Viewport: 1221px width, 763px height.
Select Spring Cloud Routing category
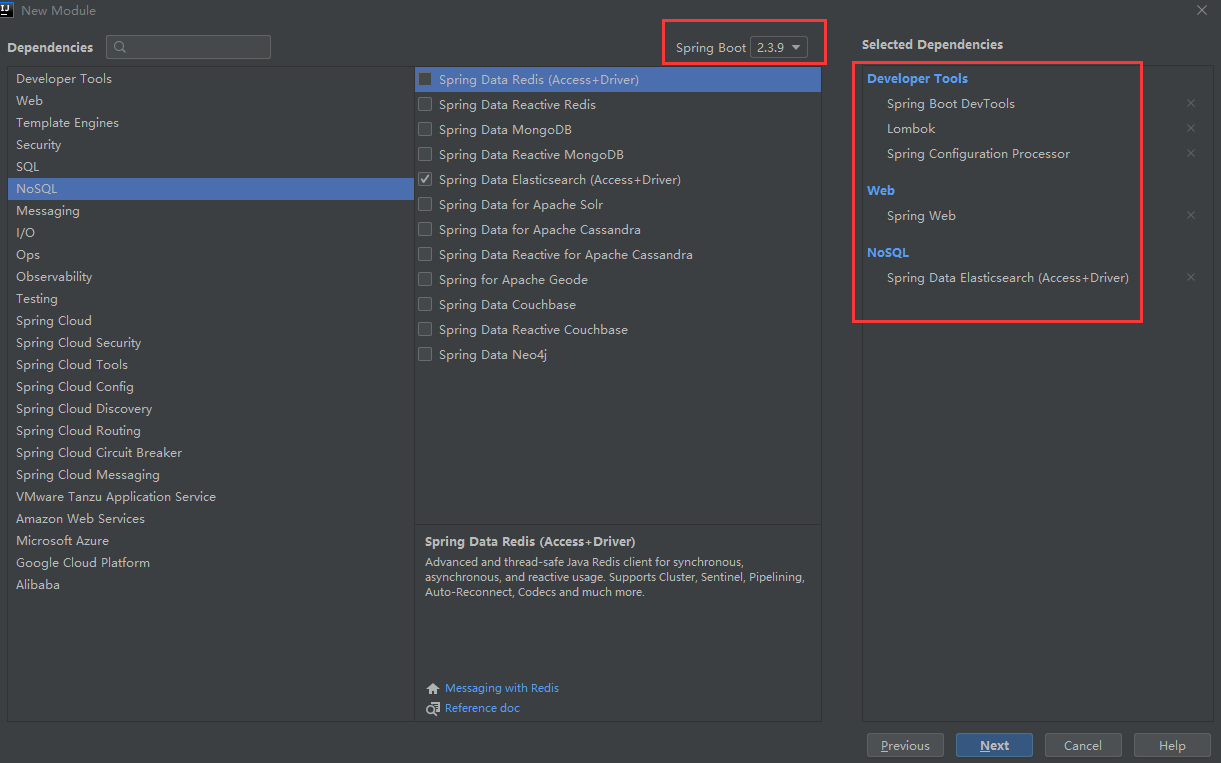click(x=211, y=430)
